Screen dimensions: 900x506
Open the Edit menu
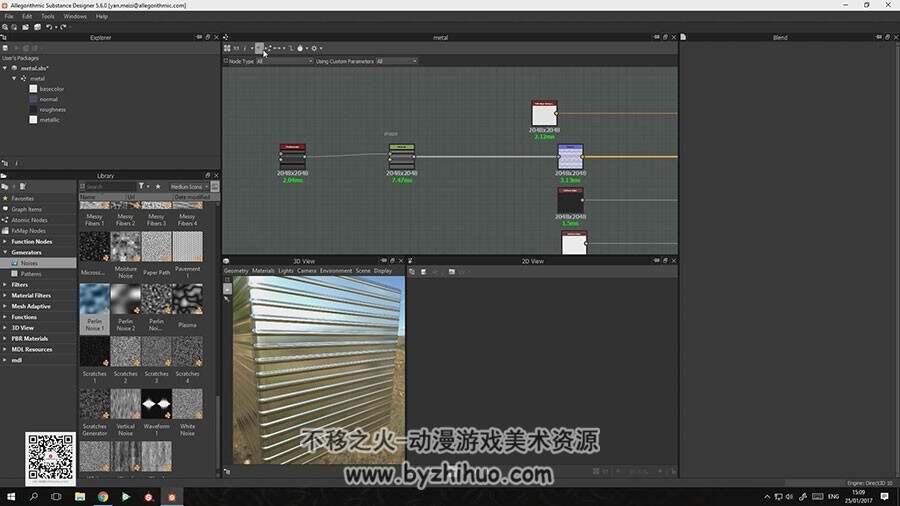pos(27,17)
